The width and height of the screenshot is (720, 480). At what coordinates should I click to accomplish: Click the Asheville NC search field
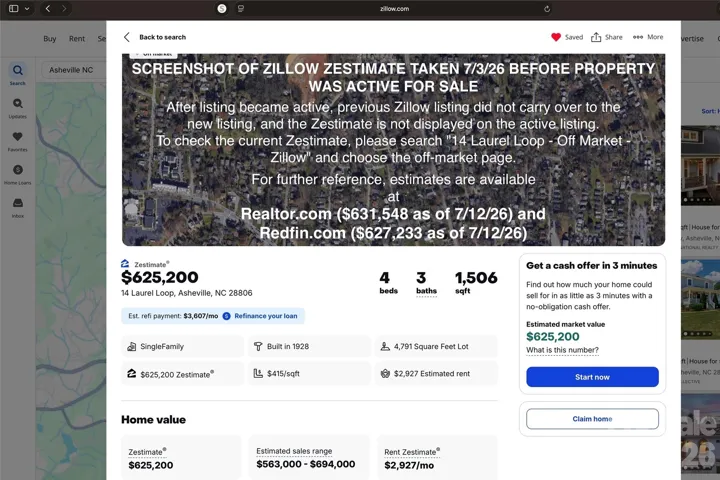[73, 70]
